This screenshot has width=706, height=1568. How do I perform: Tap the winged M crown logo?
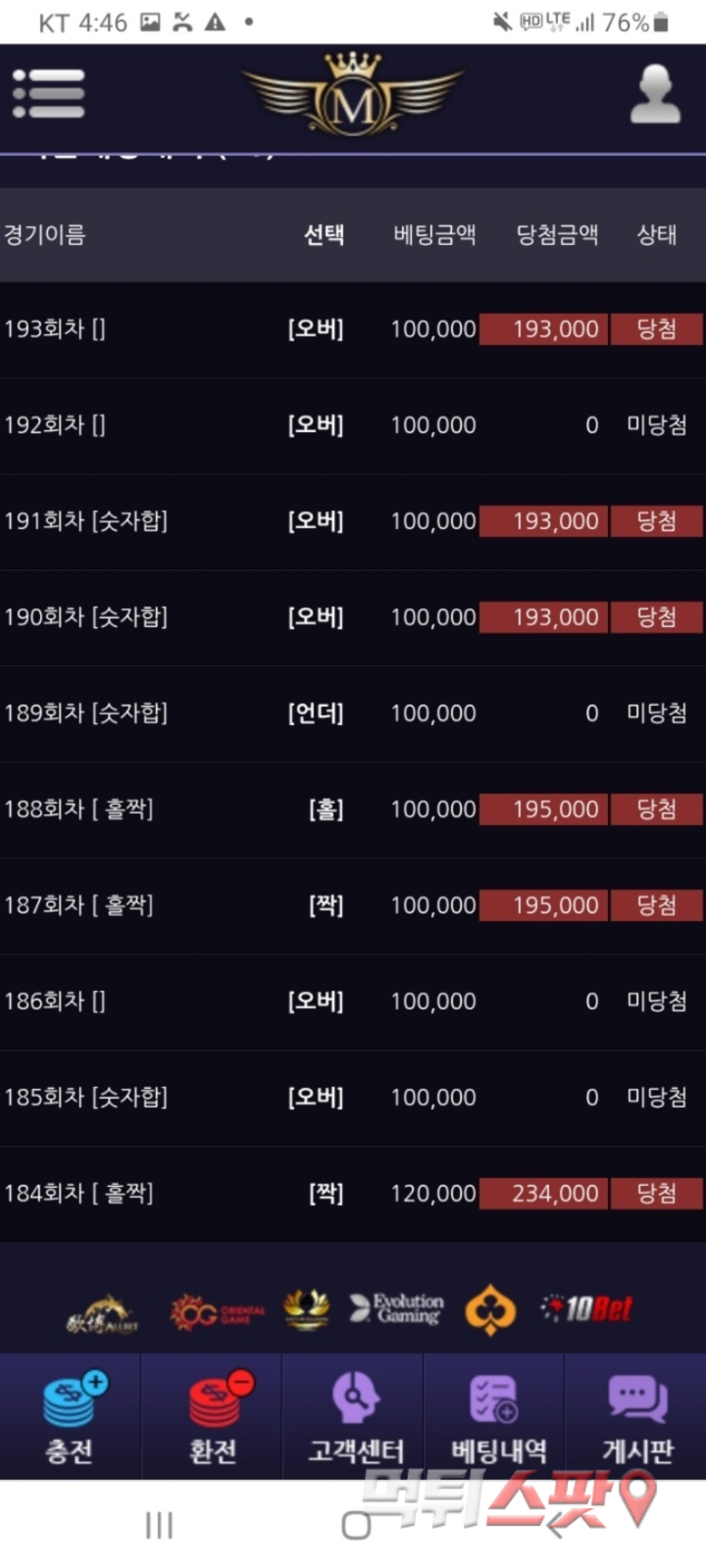(353, 95)
